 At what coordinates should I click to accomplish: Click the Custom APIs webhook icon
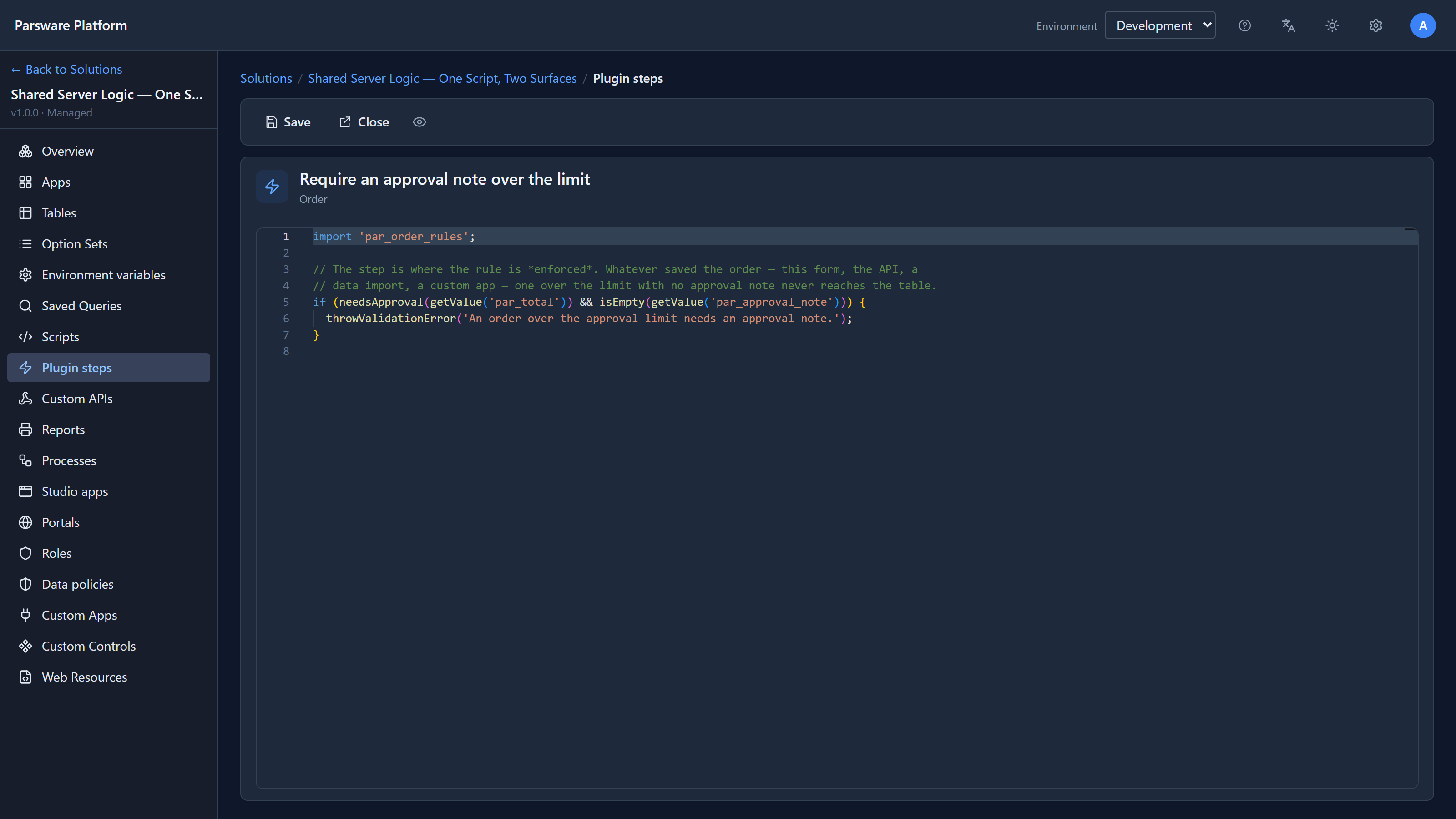tap(25, 399)
